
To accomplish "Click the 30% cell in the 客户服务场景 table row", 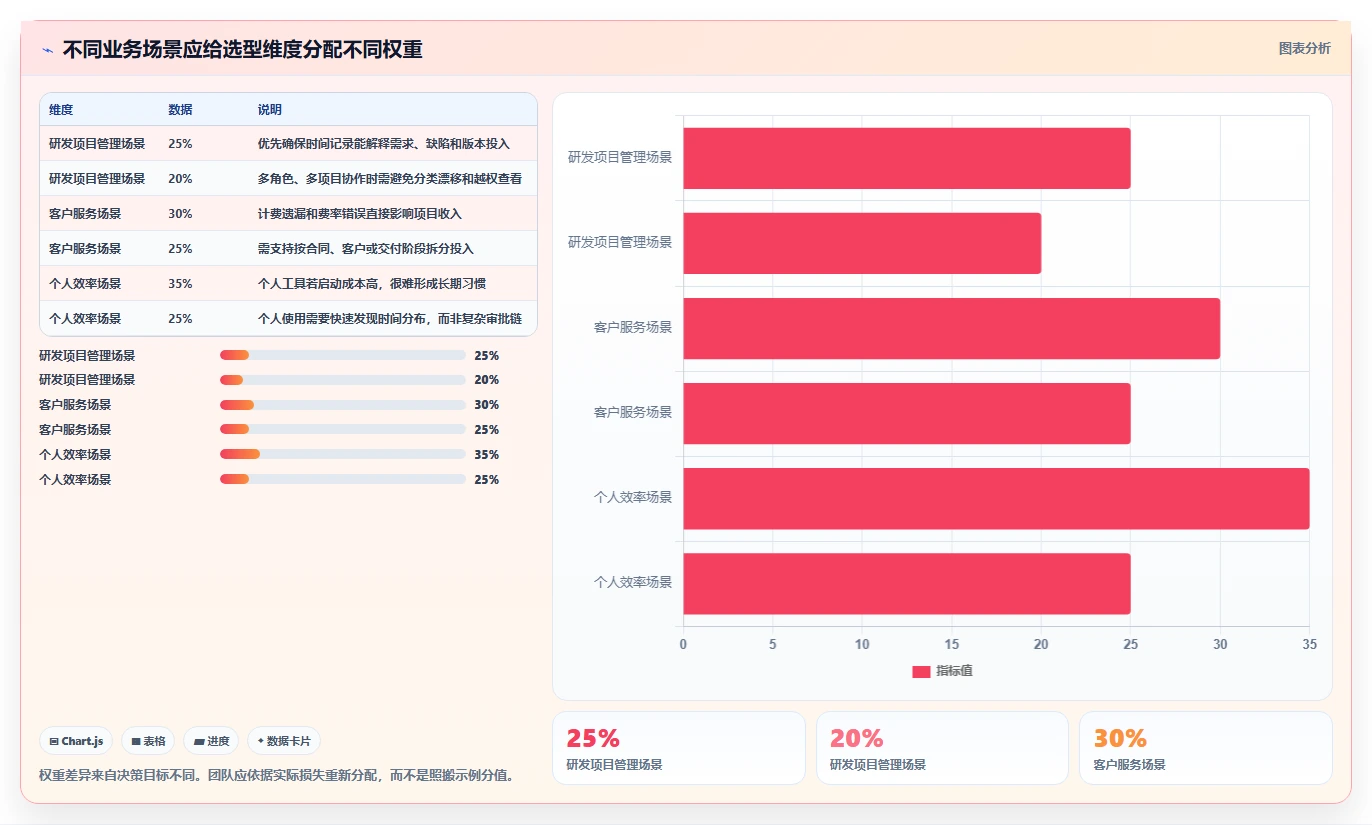I will pyautogui.click(x=180, y=214).
